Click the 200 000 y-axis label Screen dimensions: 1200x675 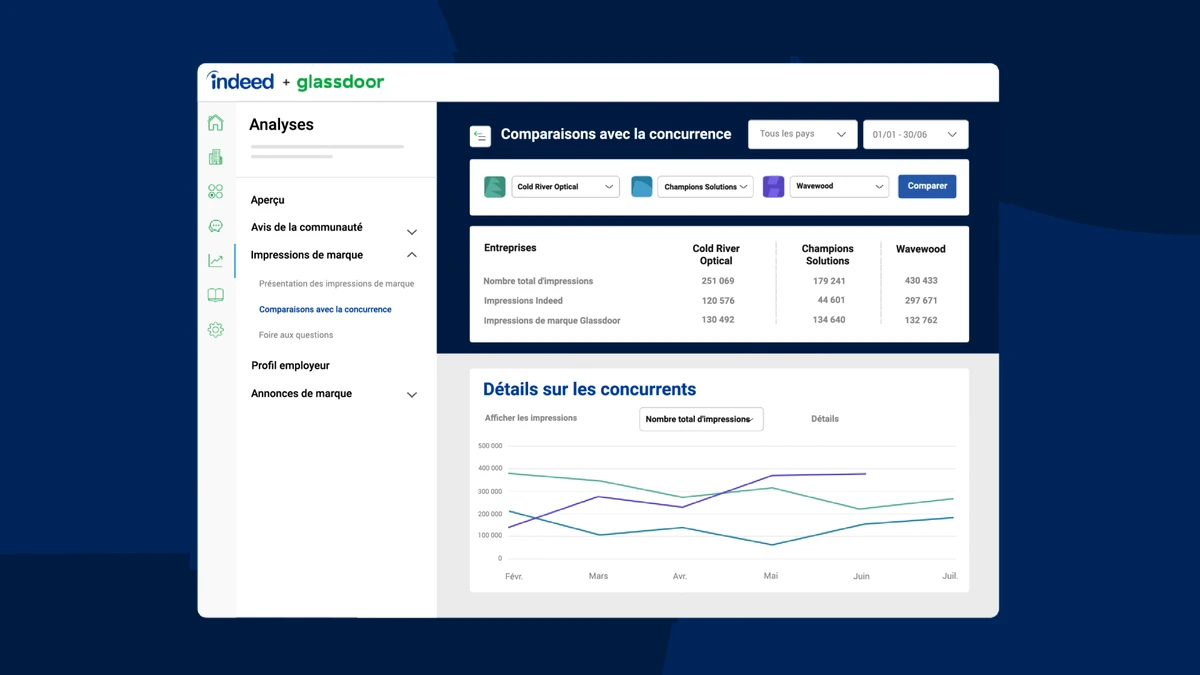pos(490,513)
